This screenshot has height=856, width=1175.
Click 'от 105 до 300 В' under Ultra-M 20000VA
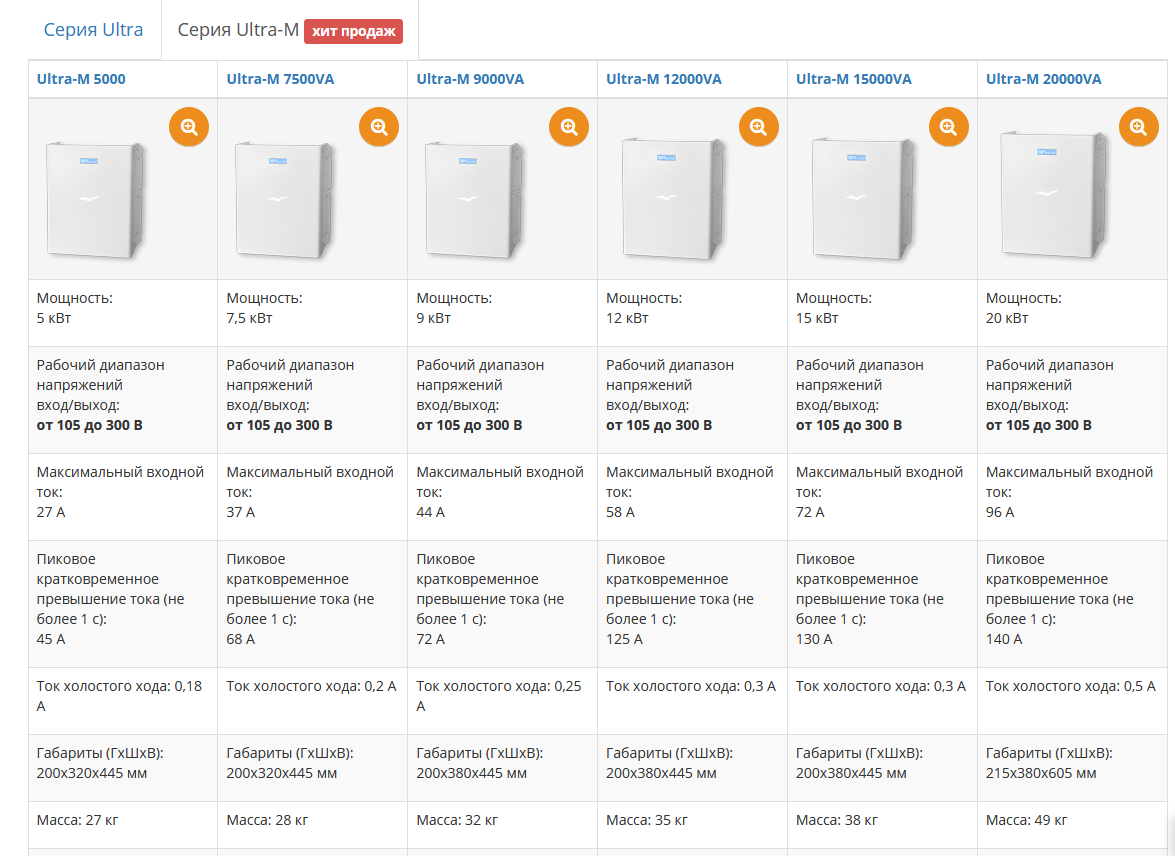pyautogui.click(x=1039, y=425)
